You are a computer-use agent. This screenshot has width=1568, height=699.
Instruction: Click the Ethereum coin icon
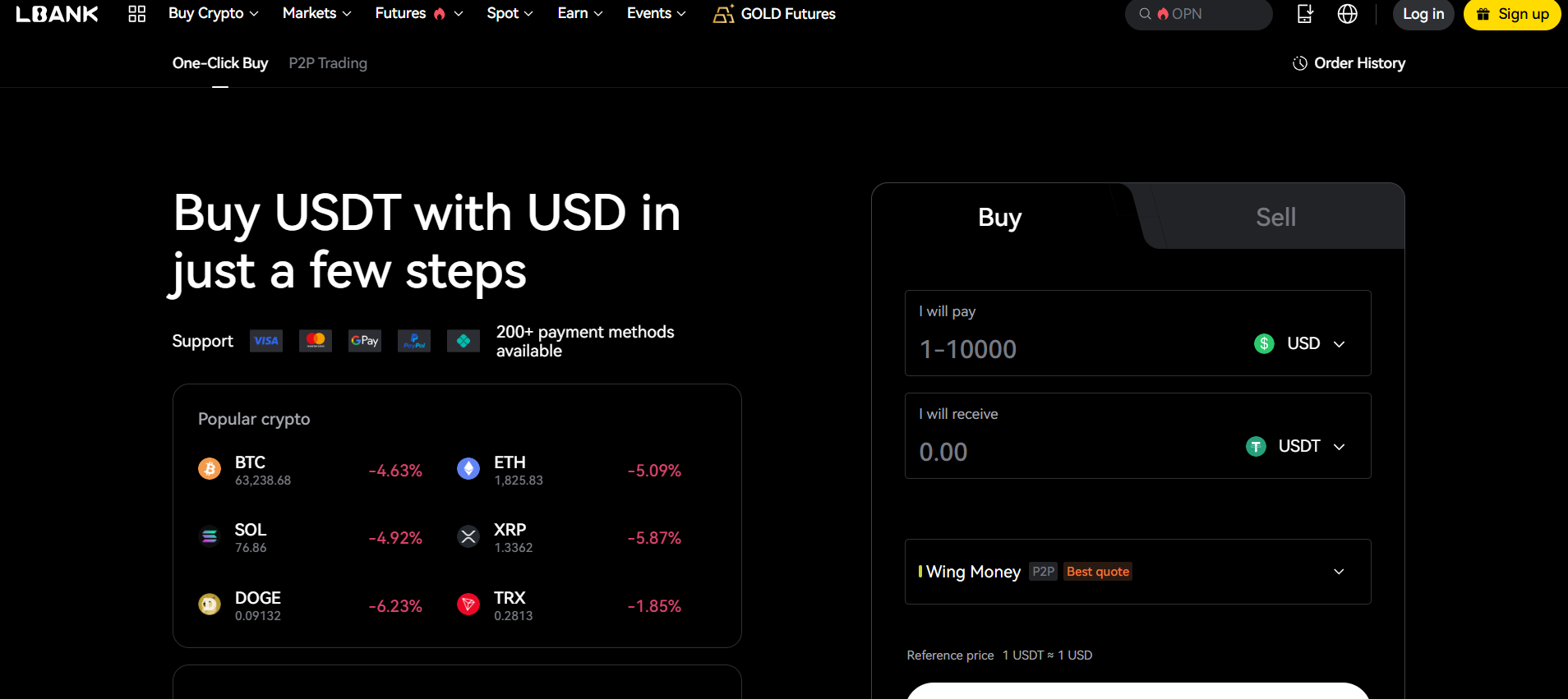pyautogui.click(x=468, y=469)
